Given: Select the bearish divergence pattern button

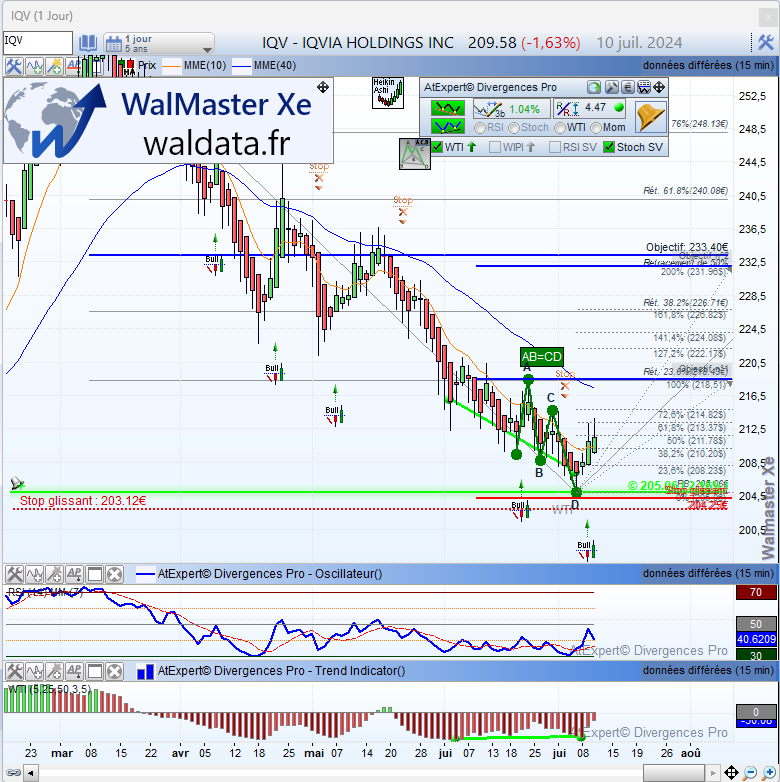Looking at the screenshot, I should click(x=448, y=108).
